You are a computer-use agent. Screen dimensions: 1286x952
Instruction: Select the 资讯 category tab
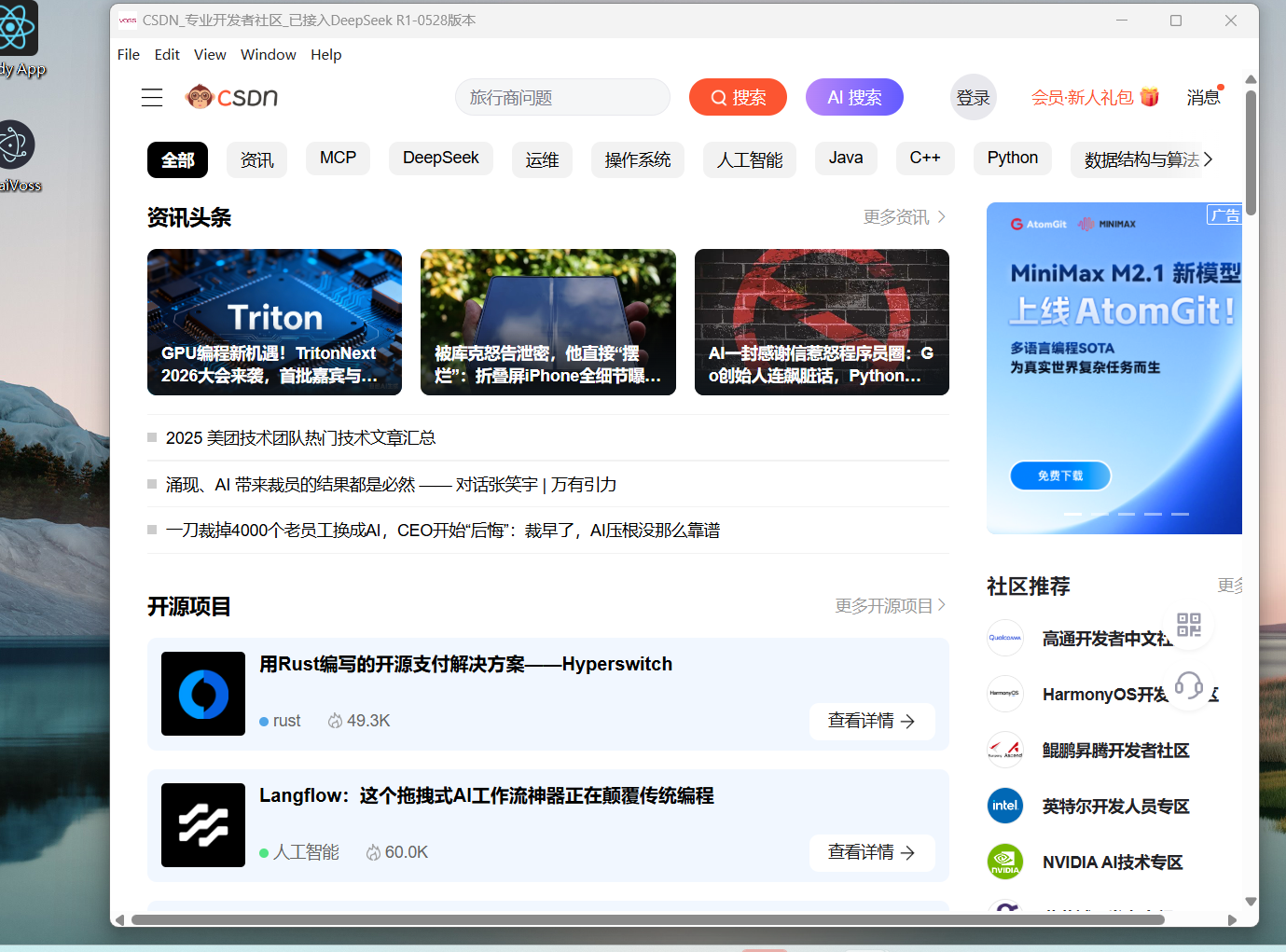tap(256, 159)
